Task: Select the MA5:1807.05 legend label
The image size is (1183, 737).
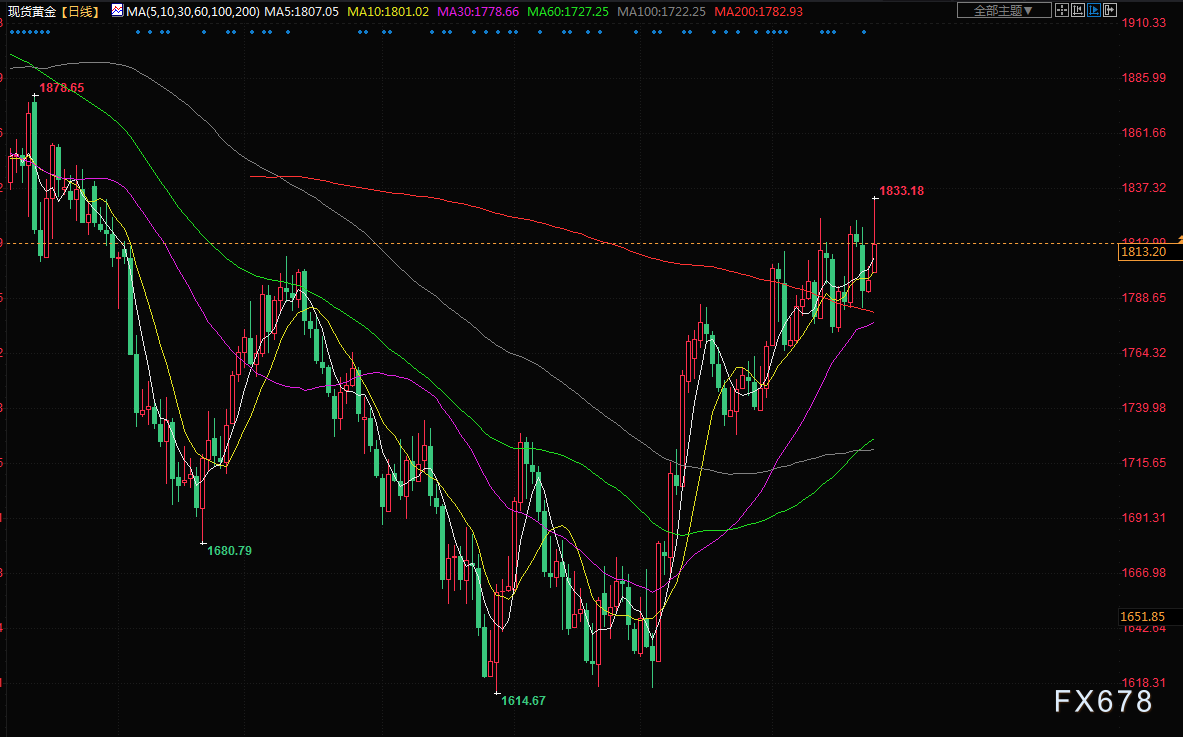Action: (302, 11)
